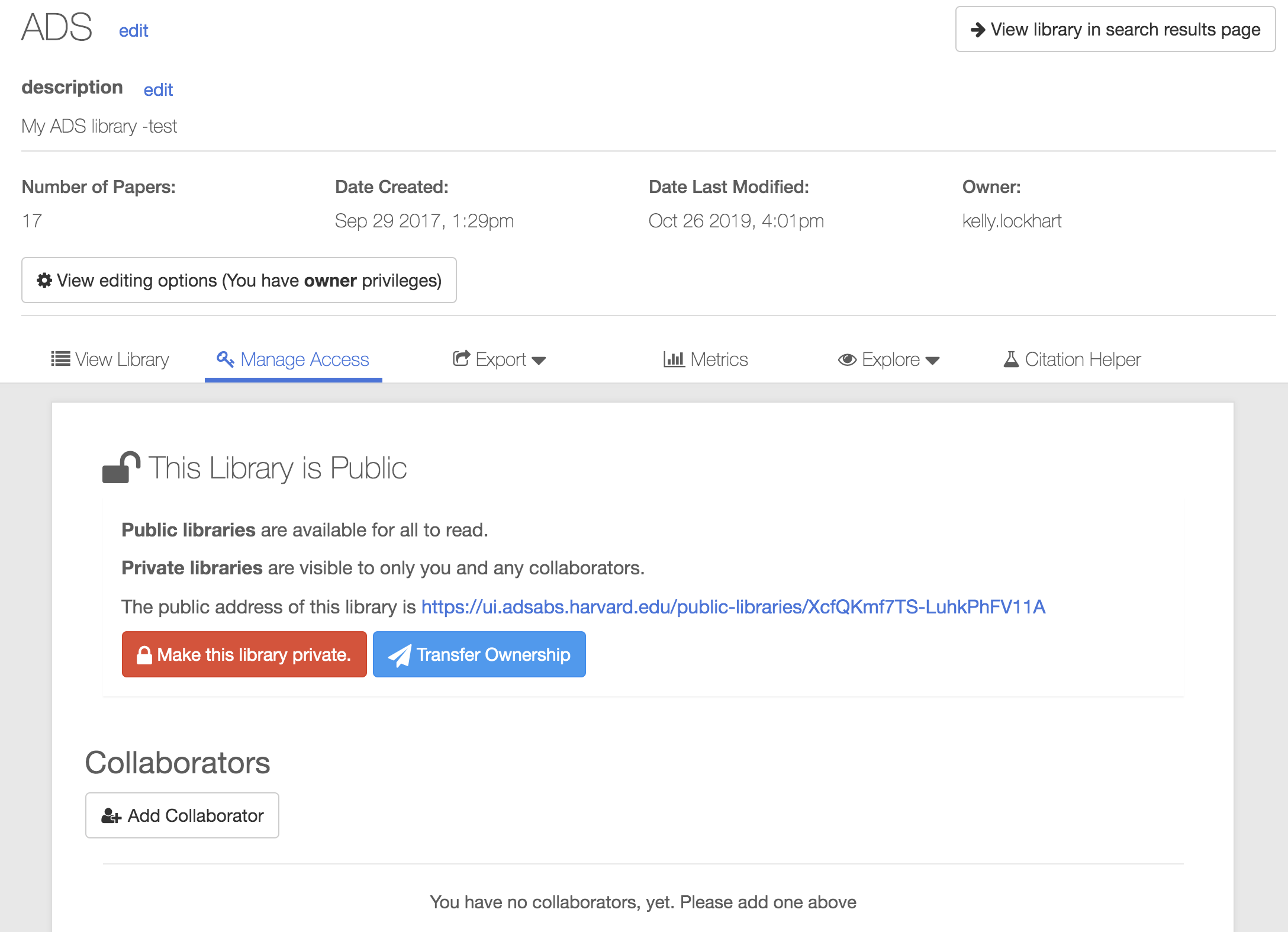This screenshot has height=932, width=1288.
Task: Click the bar chart Metrics icon
Action: 674,359
